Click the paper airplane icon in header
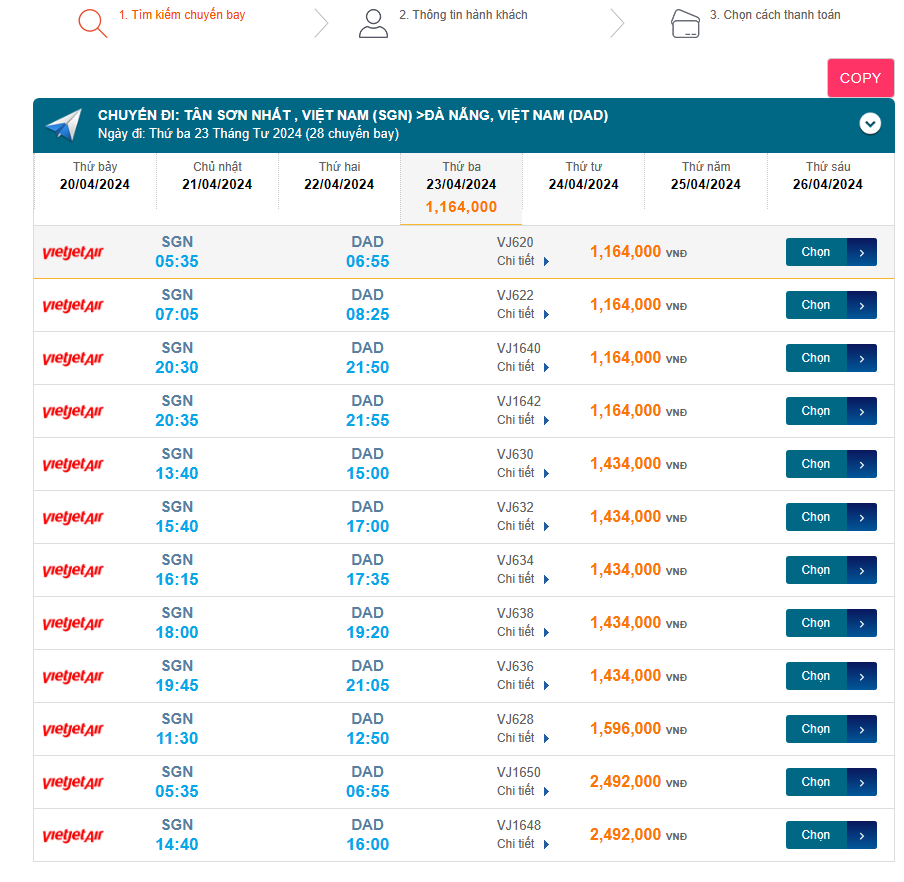The height and width of the screenshot is (882, 904). coord(63,125)
